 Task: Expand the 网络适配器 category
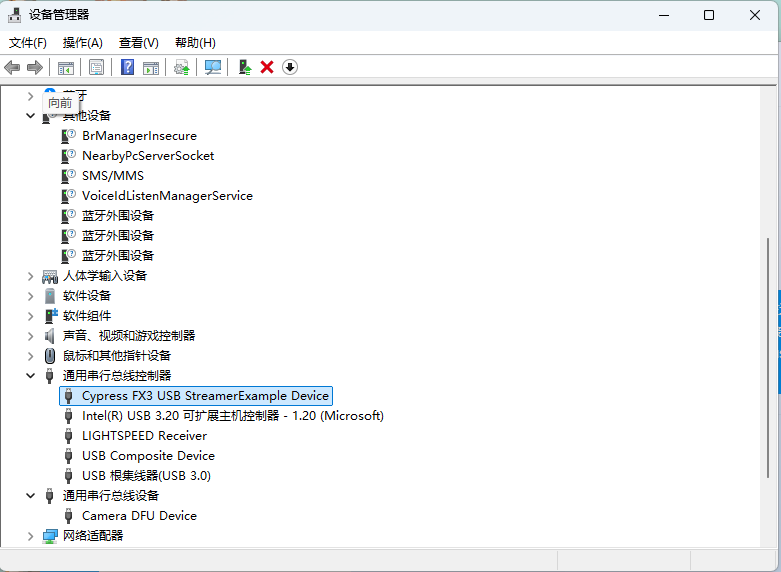coord(30,536)
